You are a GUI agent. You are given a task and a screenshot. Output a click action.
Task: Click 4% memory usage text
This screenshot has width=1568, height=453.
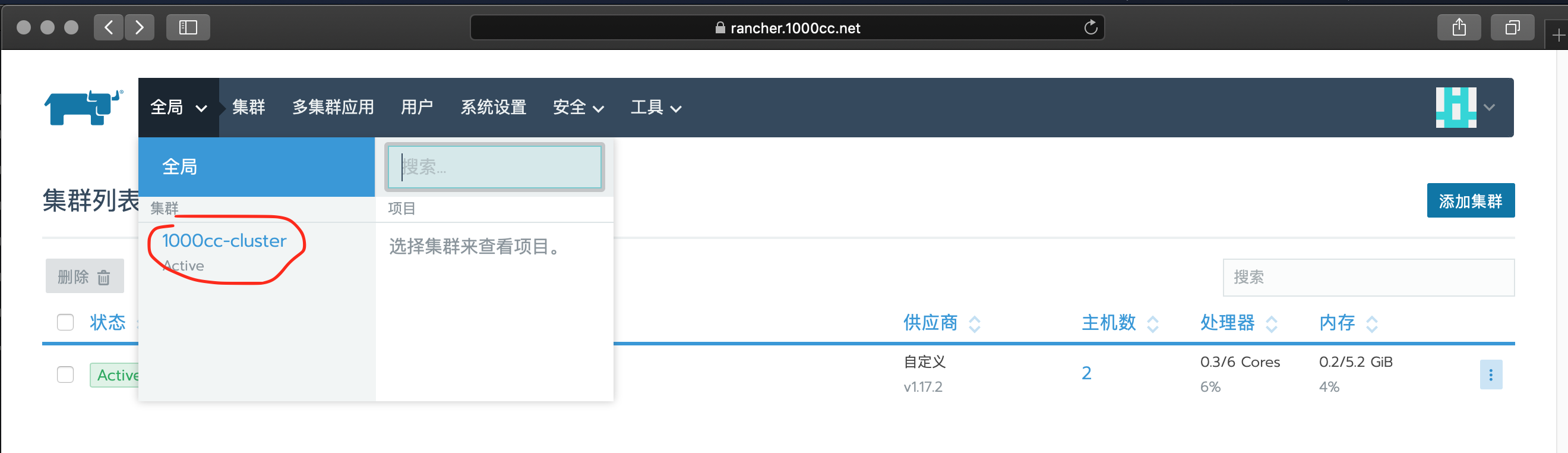1329,386
